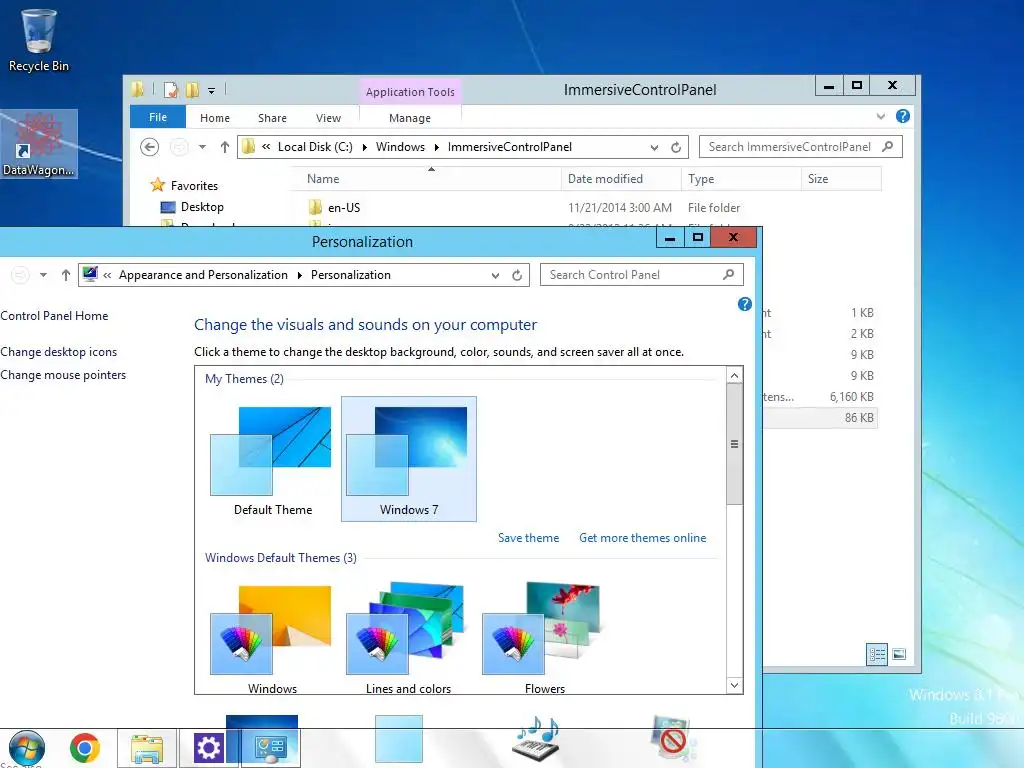Screen dimensions: 1024x768
Task: Apply the Windows default theme
Action: tap(272, 637)
